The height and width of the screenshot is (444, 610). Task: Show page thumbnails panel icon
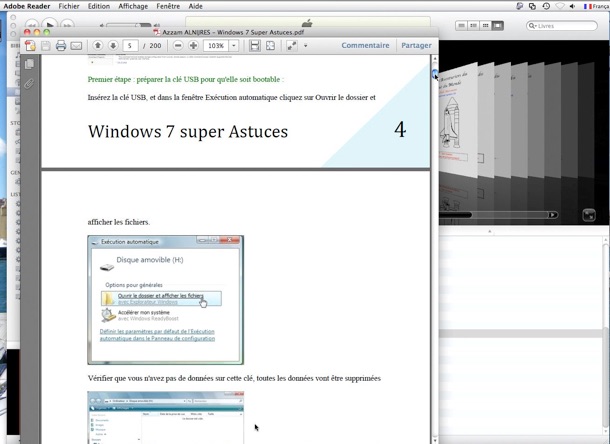coord(29,64)
